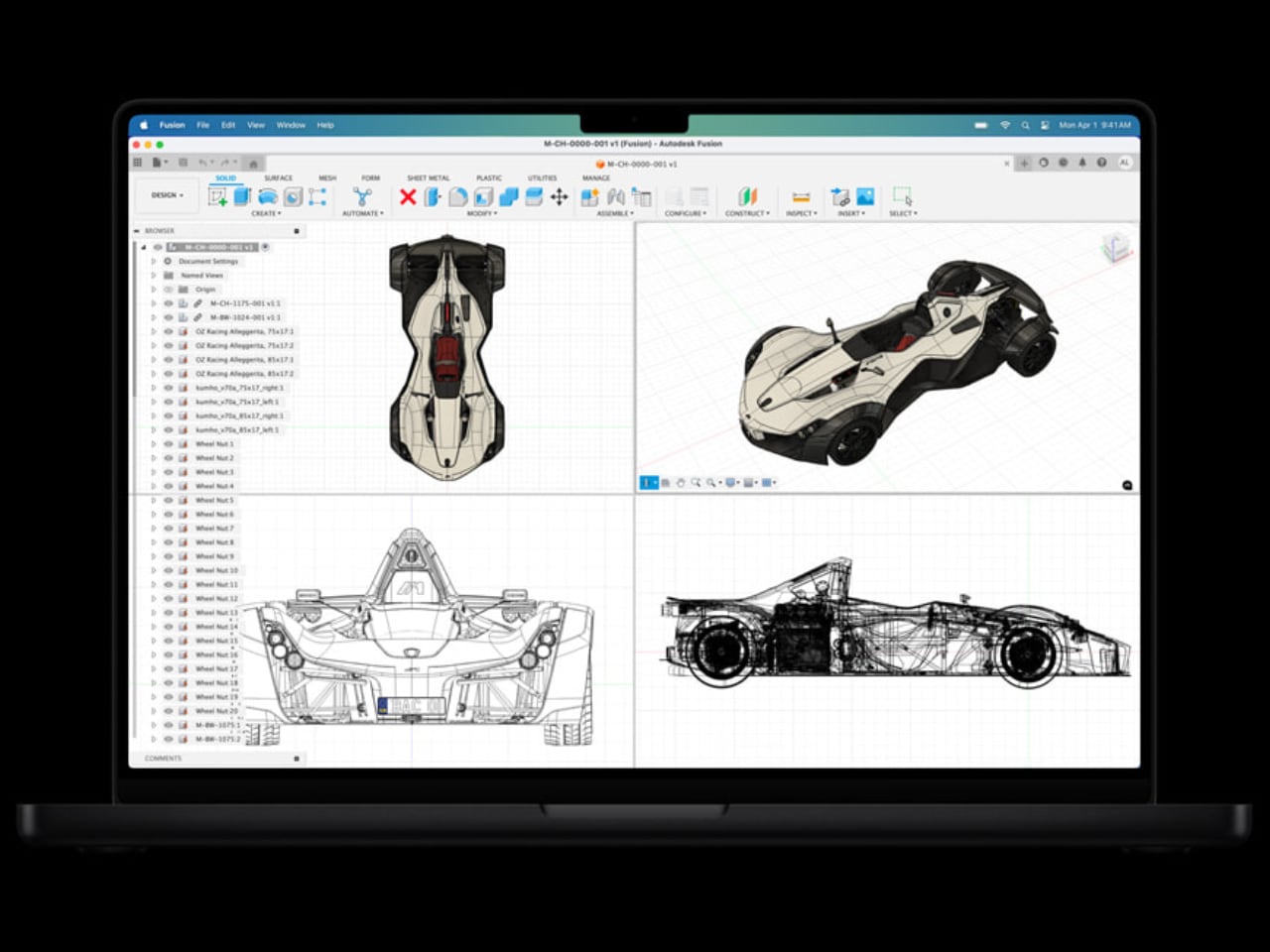Click the Wi-Fi status icon
Screen dimensions: 1270x952
1004,125
